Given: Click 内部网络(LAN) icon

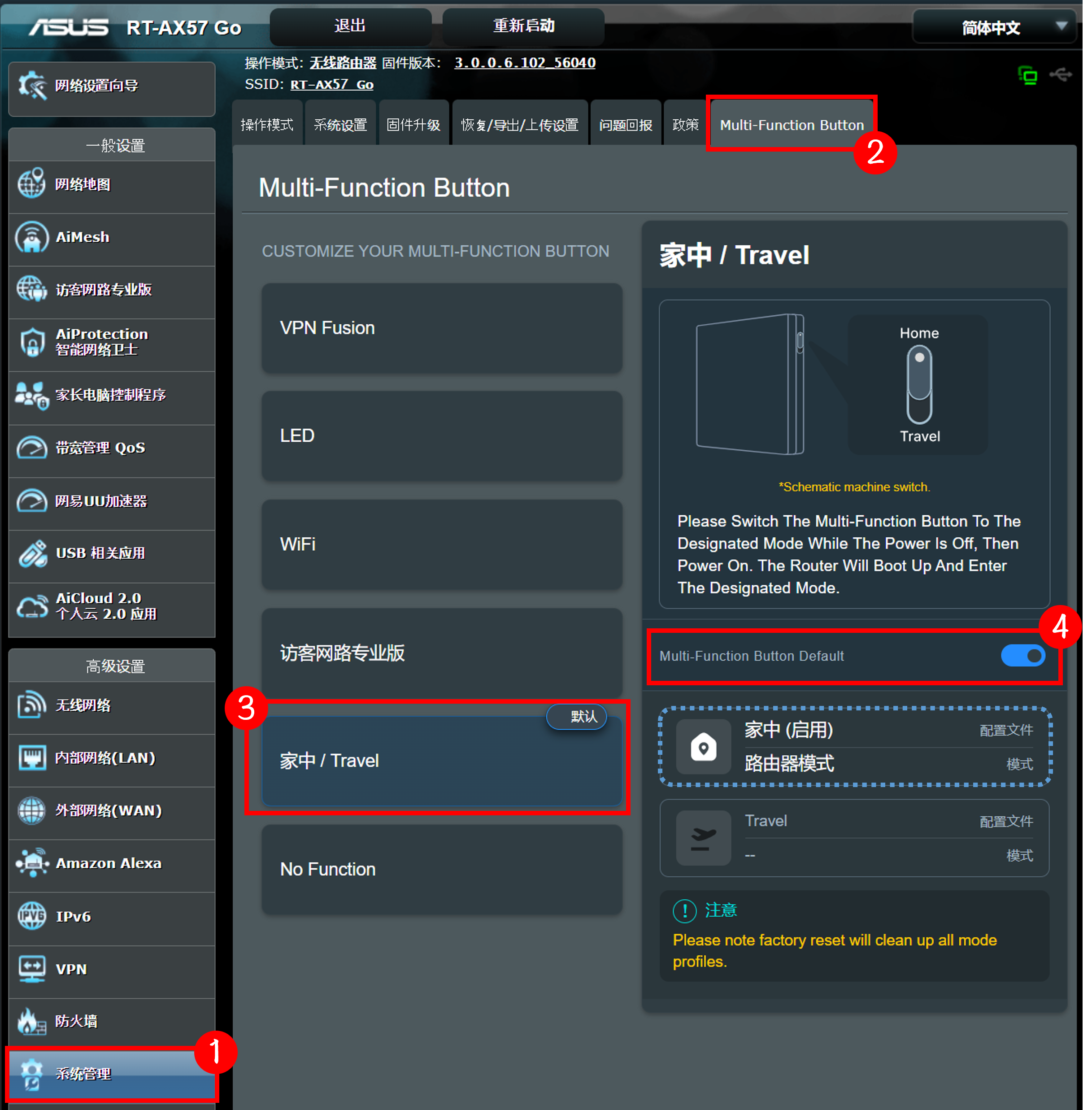Looking at the screenshot, I should [31, 757].
